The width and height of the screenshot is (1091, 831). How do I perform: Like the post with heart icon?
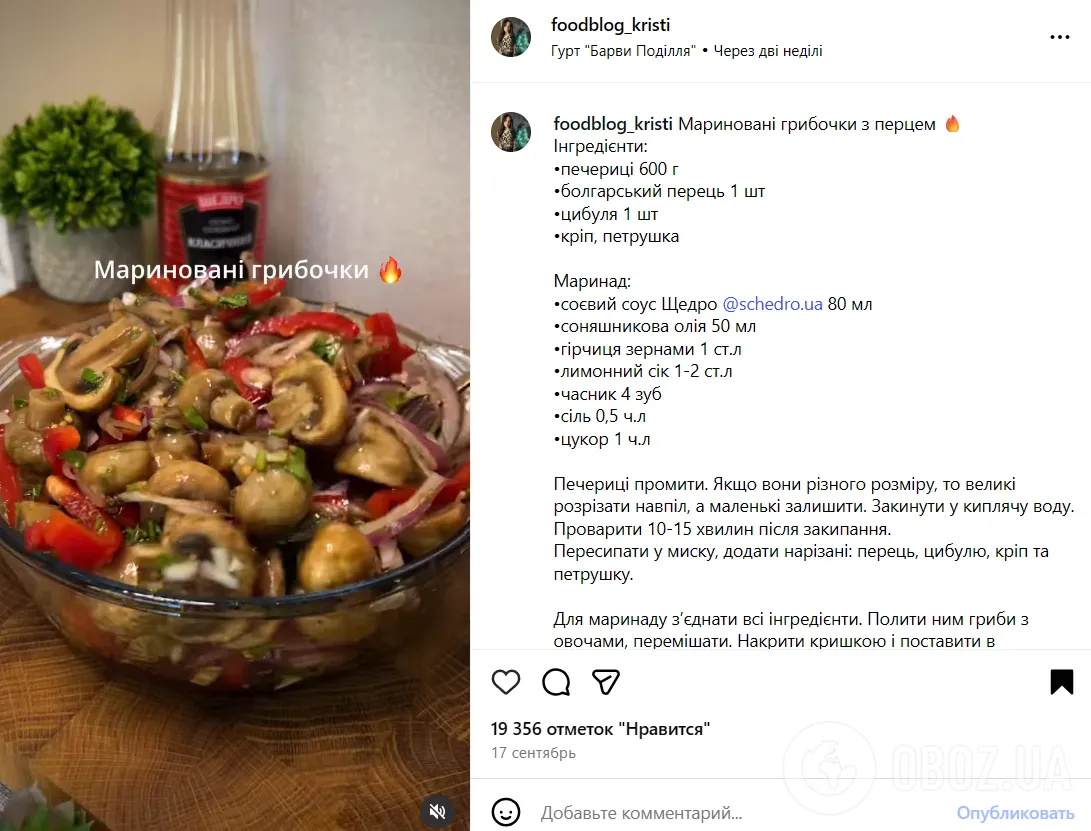click(x=506, y=682)
